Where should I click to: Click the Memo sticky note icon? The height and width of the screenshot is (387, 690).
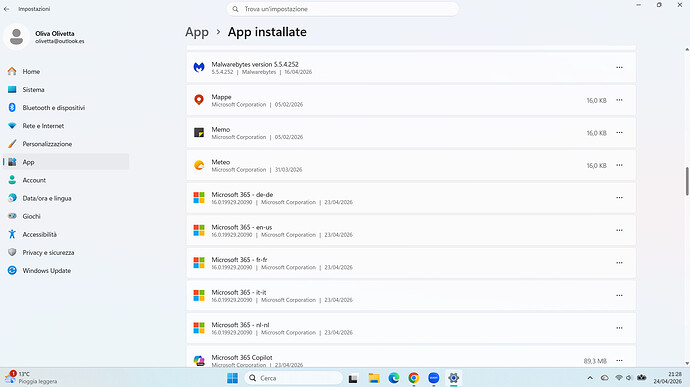click(x=199, y=133)
